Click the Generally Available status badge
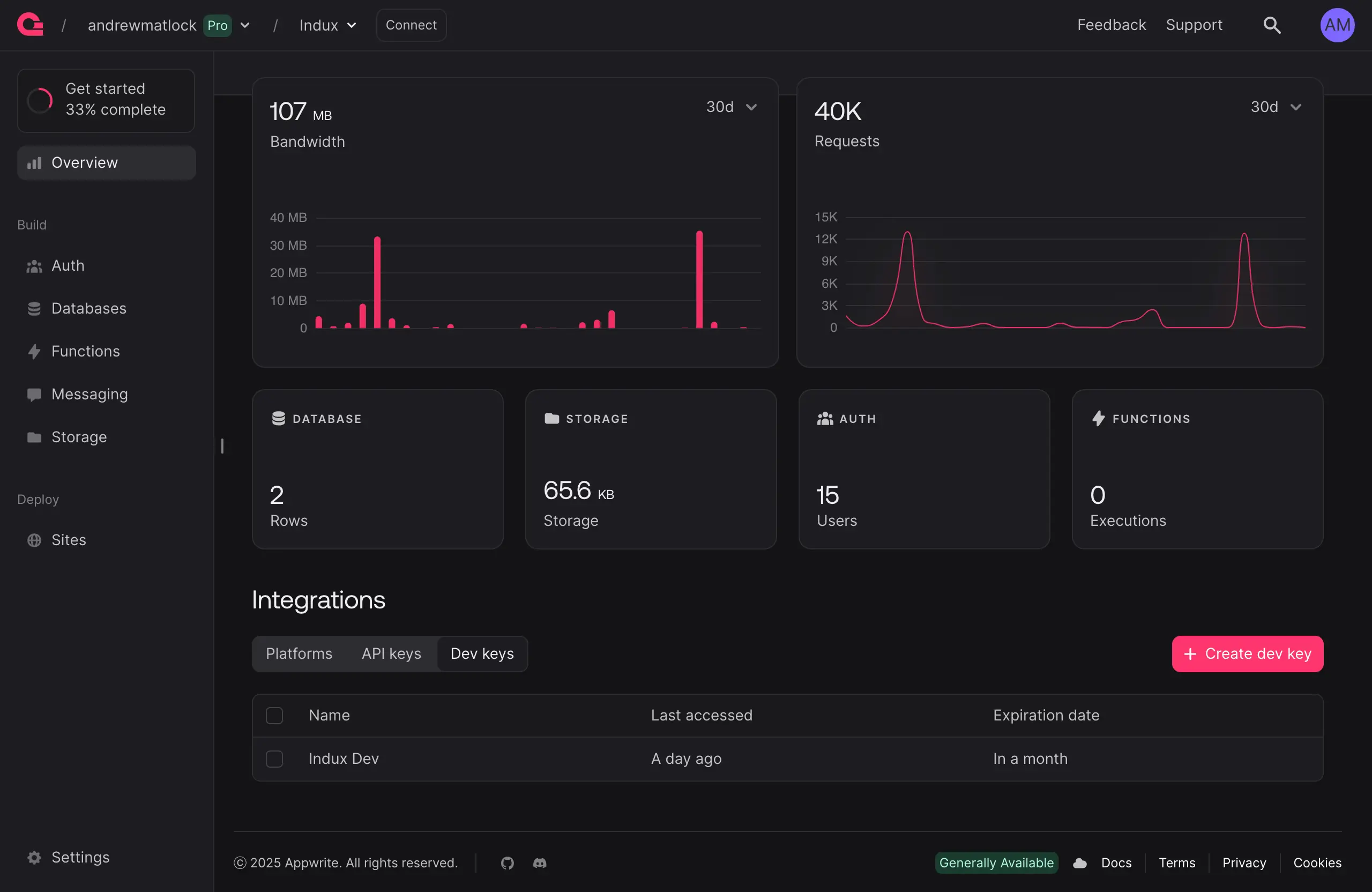 coord(996,863)
